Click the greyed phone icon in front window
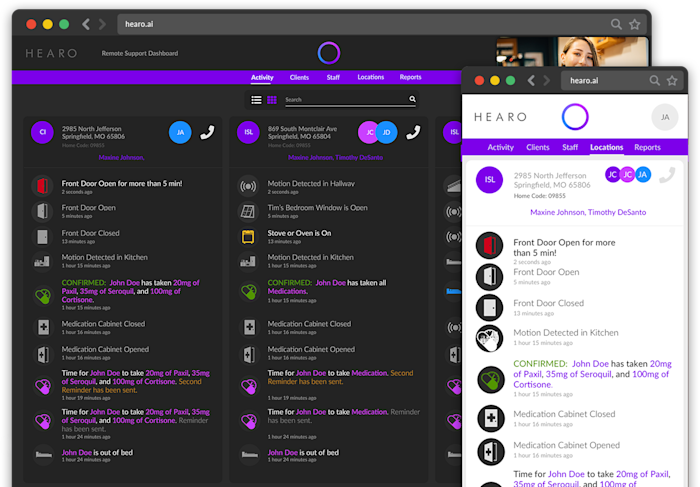The image size is (700, 487). (x=667, y=175)
